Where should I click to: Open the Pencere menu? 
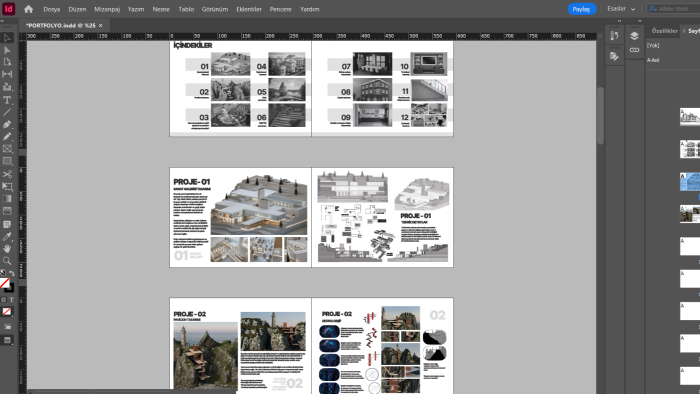point(280,9)
